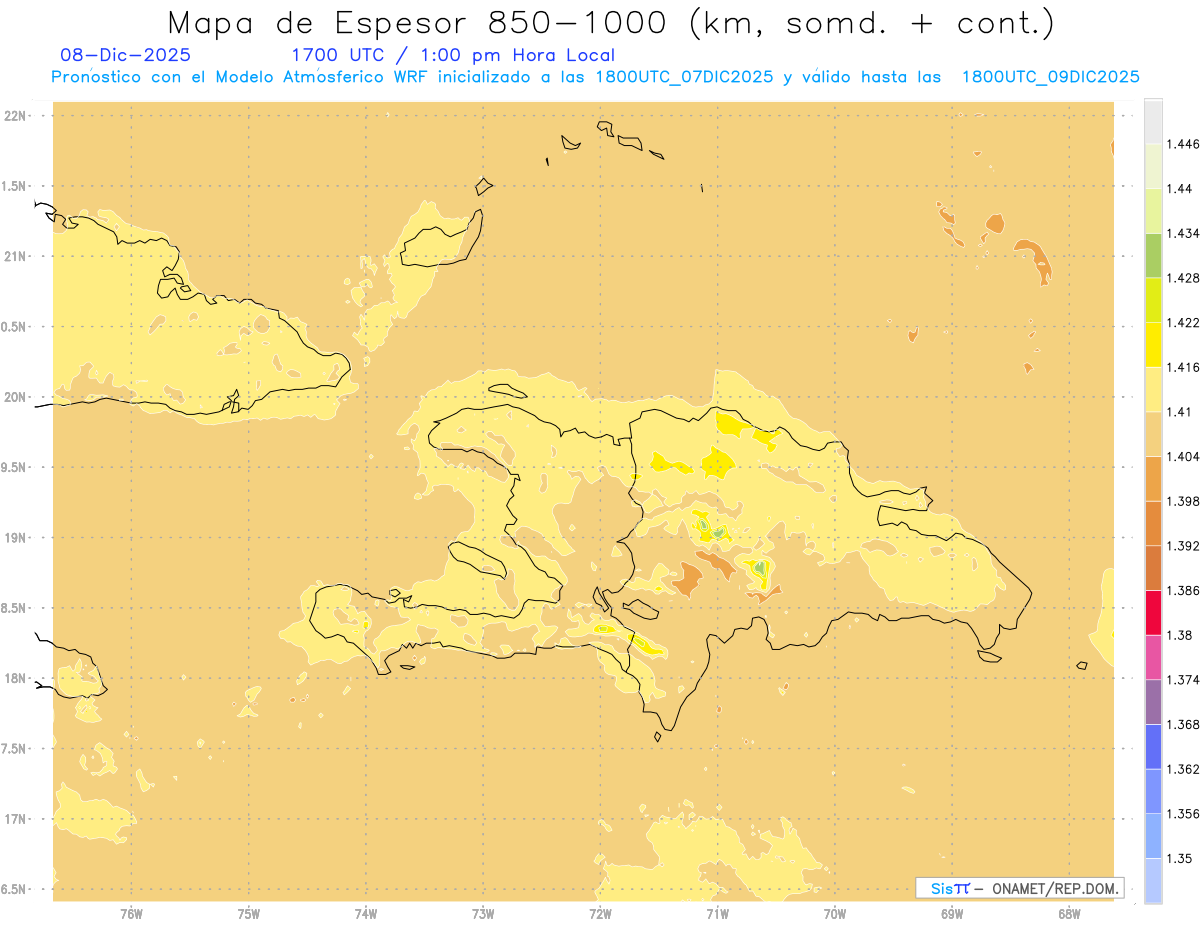Select the legend value 1.434
This screenshot has height=927, width=1200.
(x=1183, y=233)
